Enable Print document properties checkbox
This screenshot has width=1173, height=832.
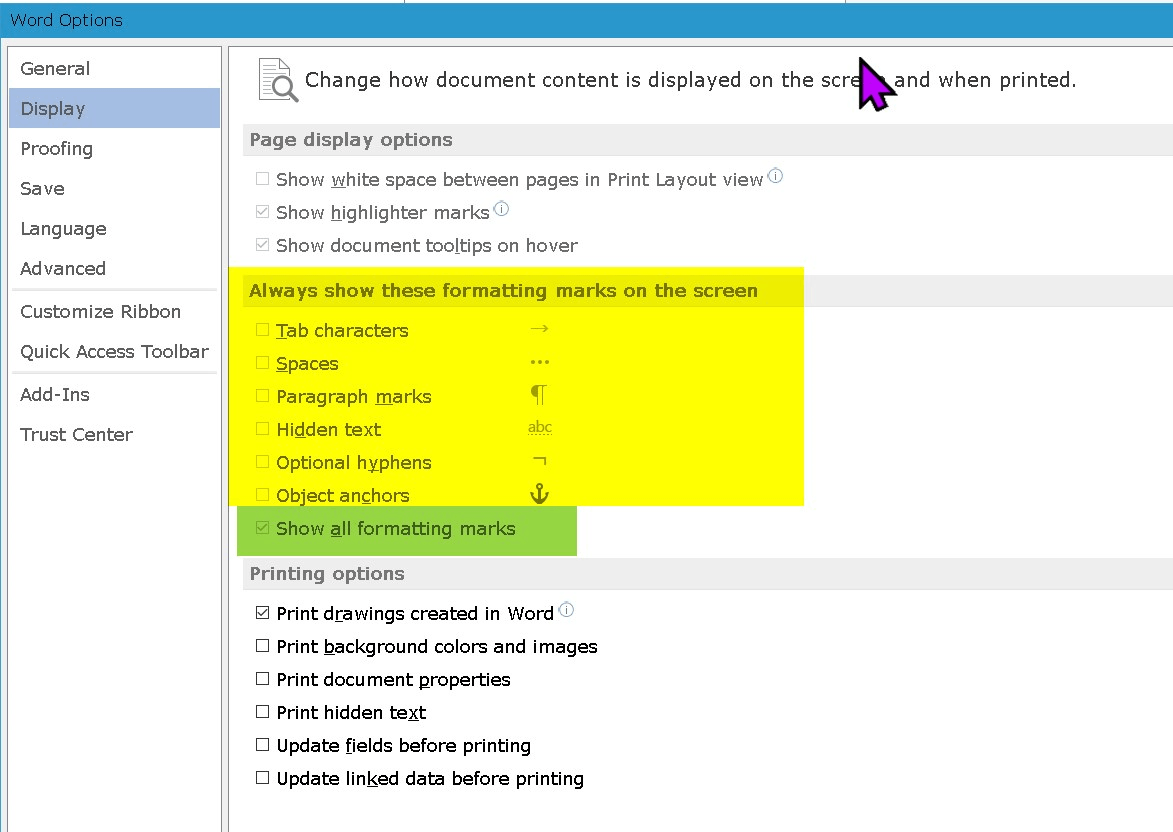pyautogui.click(x=262, y=679)
